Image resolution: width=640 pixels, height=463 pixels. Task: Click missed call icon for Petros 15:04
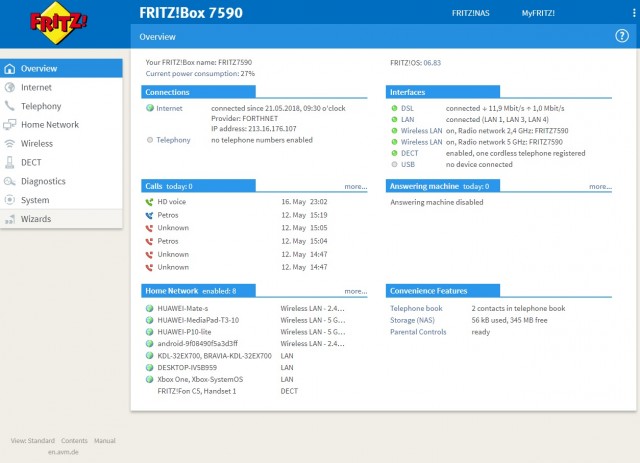149,241
